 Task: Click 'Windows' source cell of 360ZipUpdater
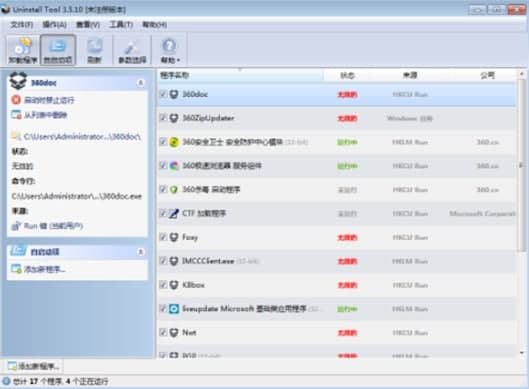coord(410,118)
